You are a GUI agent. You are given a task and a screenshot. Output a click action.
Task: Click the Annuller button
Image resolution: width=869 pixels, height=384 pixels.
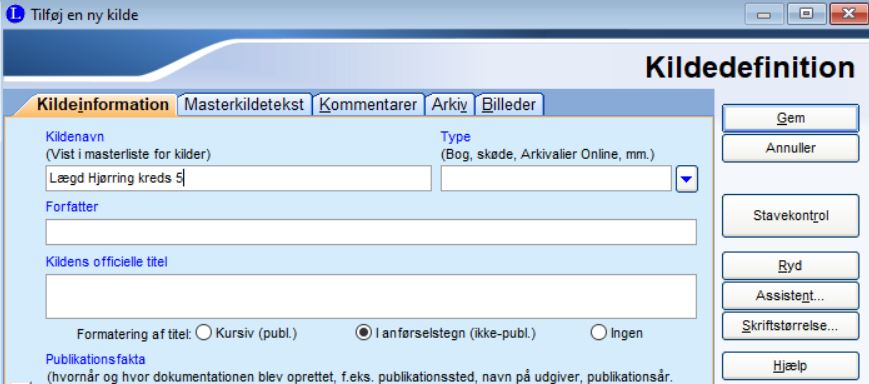point(790,148)
